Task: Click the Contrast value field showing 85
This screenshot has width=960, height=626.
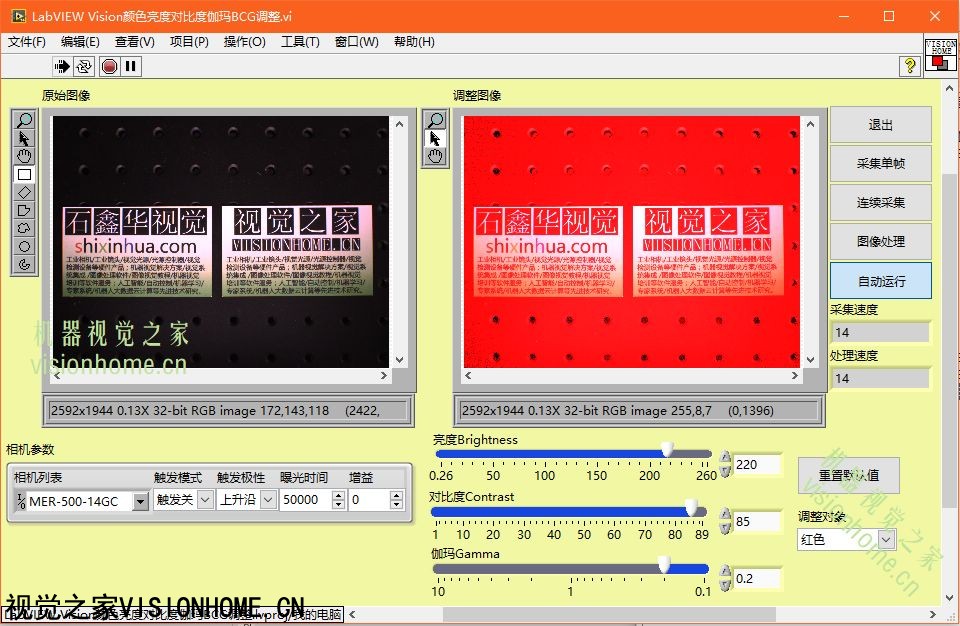Action: (x=757, y=521)
